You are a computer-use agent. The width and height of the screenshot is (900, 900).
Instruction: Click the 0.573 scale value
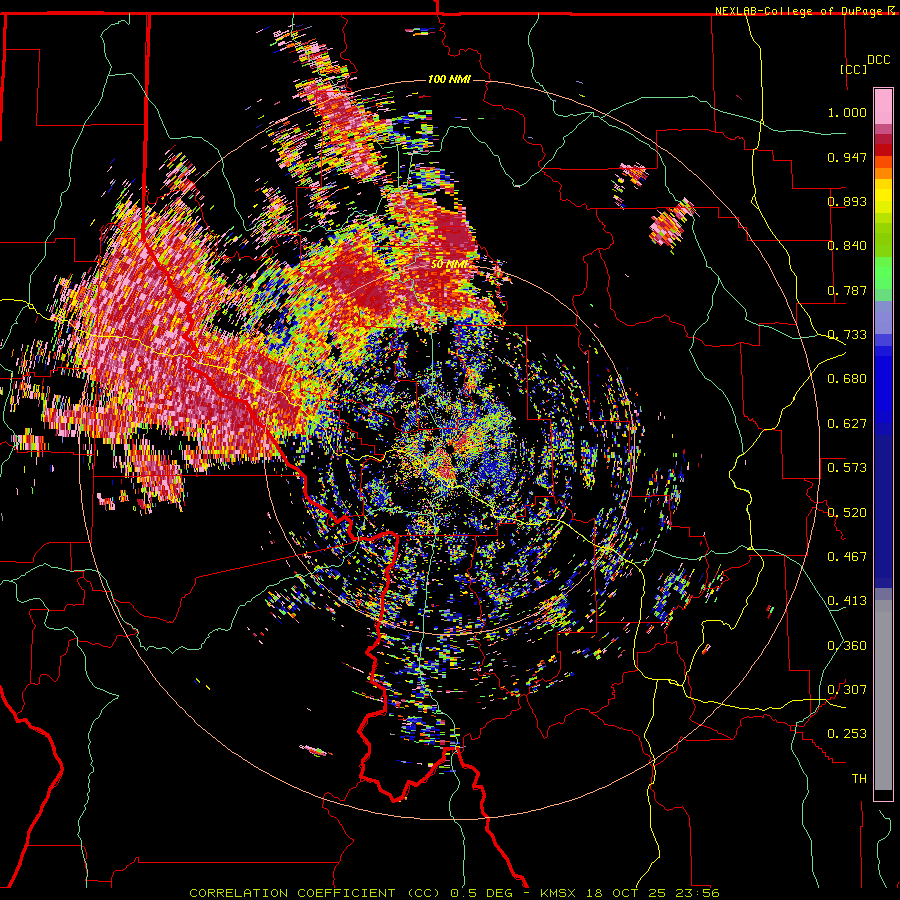(847, 468)
